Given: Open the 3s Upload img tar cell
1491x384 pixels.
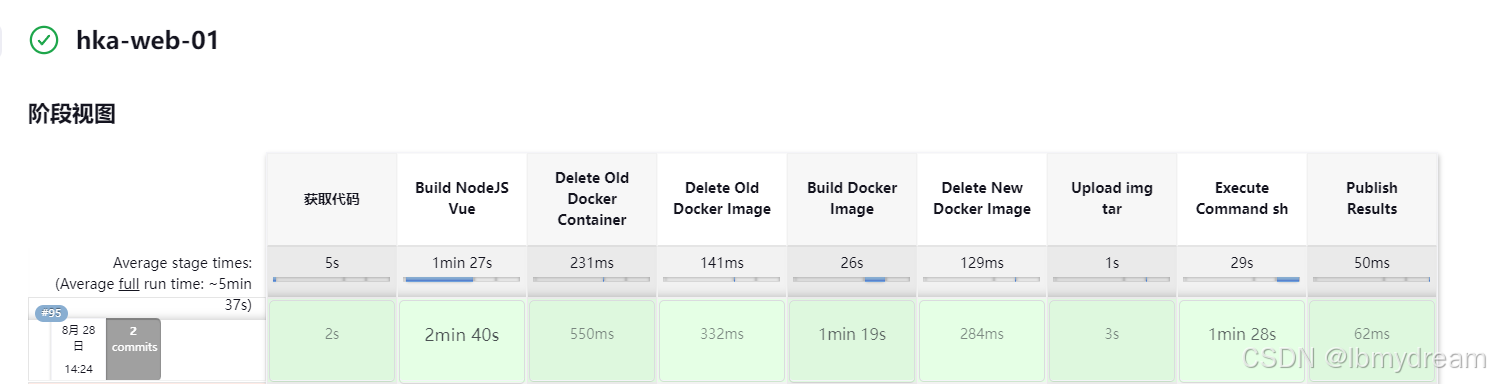Looking at the screenshot, I should coord(1112,335).
